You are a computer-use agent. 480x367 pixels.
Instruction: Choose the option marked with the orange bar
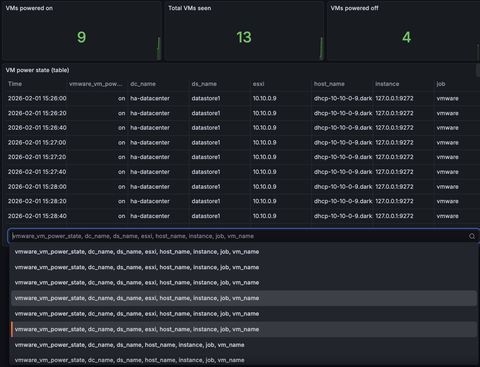coord(244,329)
